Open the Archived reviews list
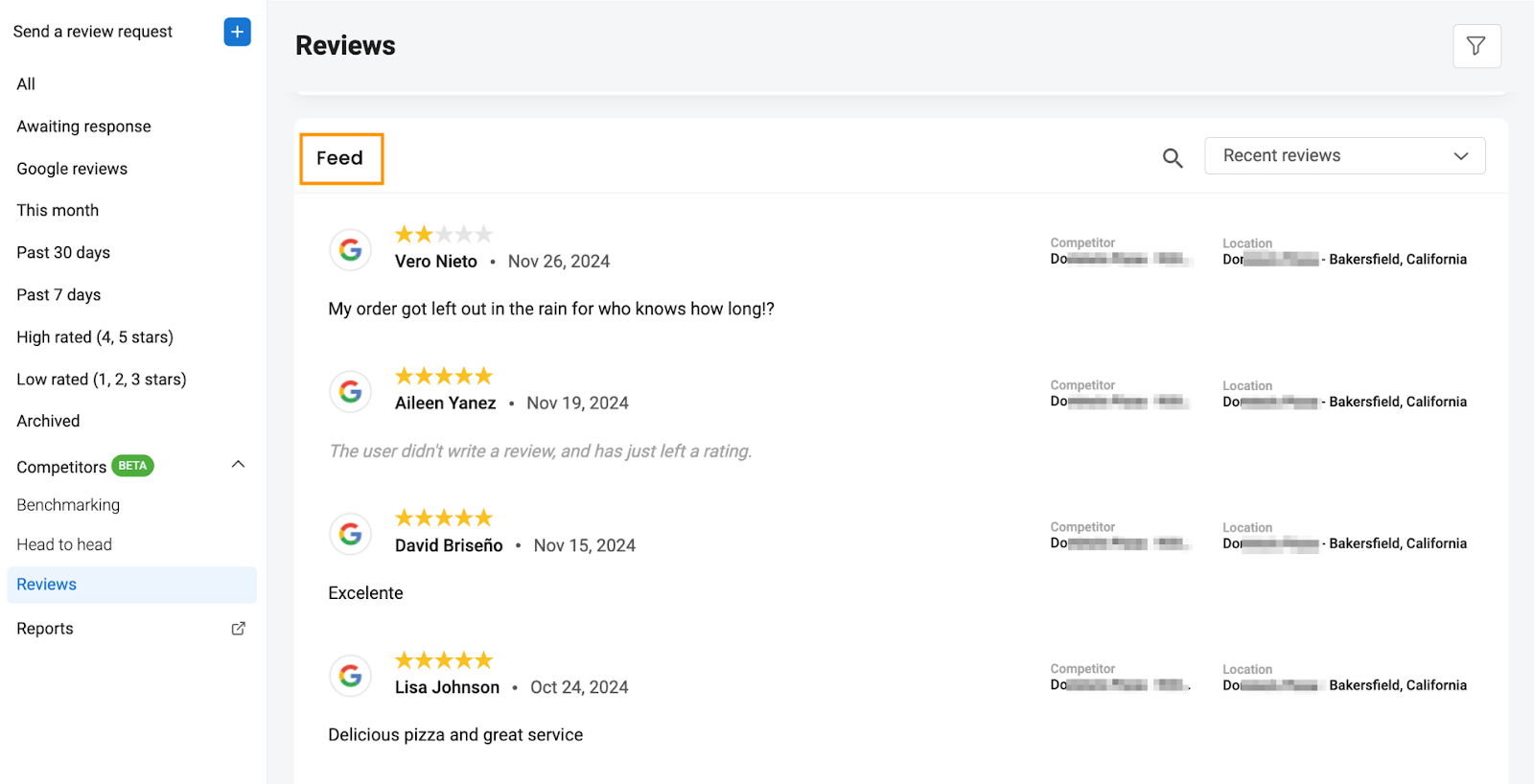Viewport: 1534px width, 784px height. pos(48,421)
